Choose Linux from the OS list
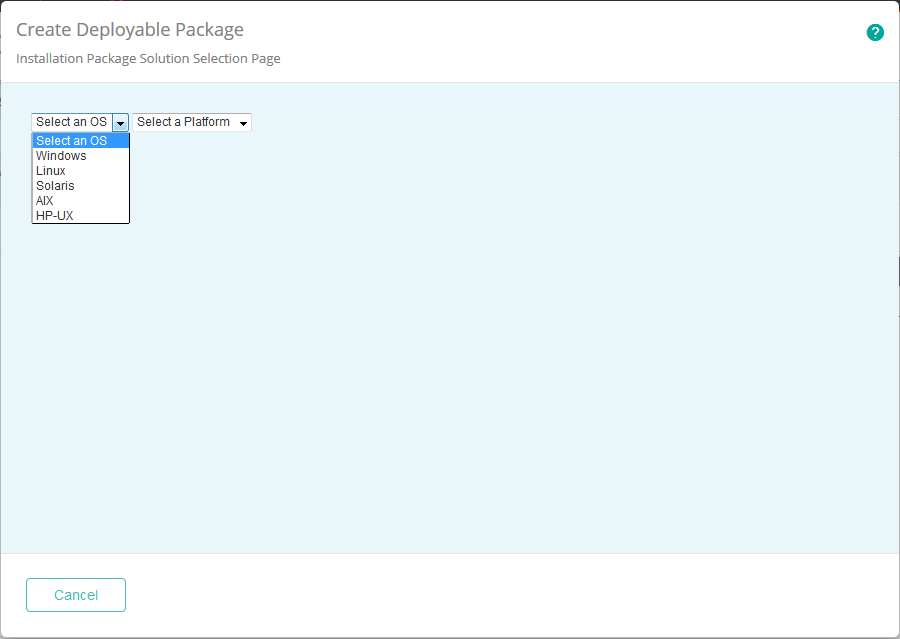 (x=51, y=171)
